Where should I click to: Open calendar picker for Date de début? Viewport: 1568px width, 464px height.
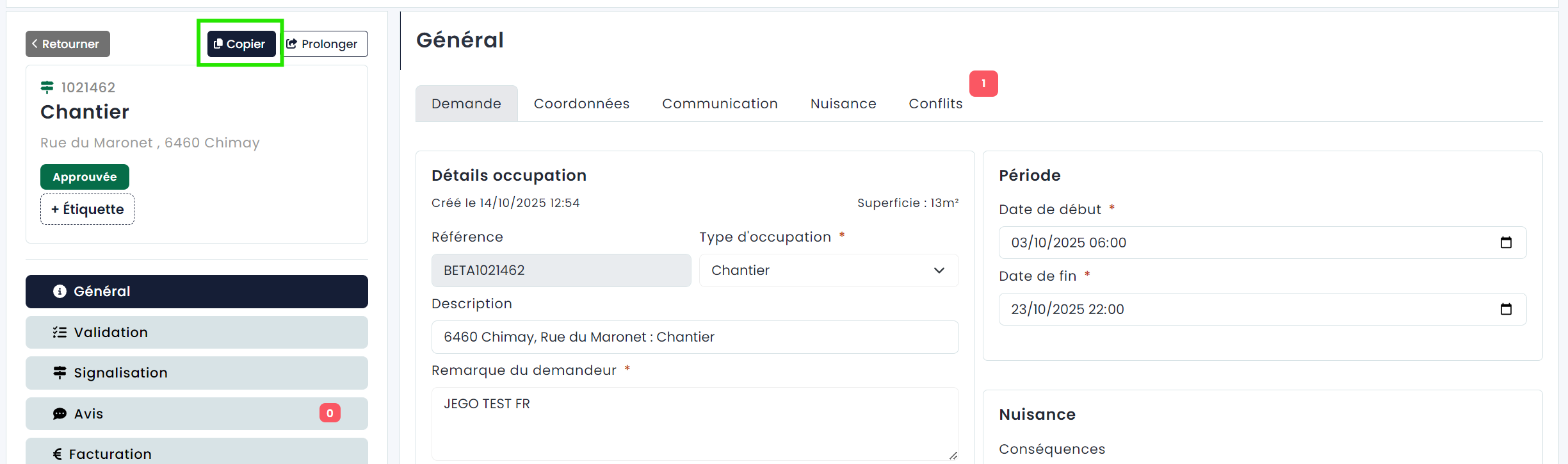[x=1506, y=242]
